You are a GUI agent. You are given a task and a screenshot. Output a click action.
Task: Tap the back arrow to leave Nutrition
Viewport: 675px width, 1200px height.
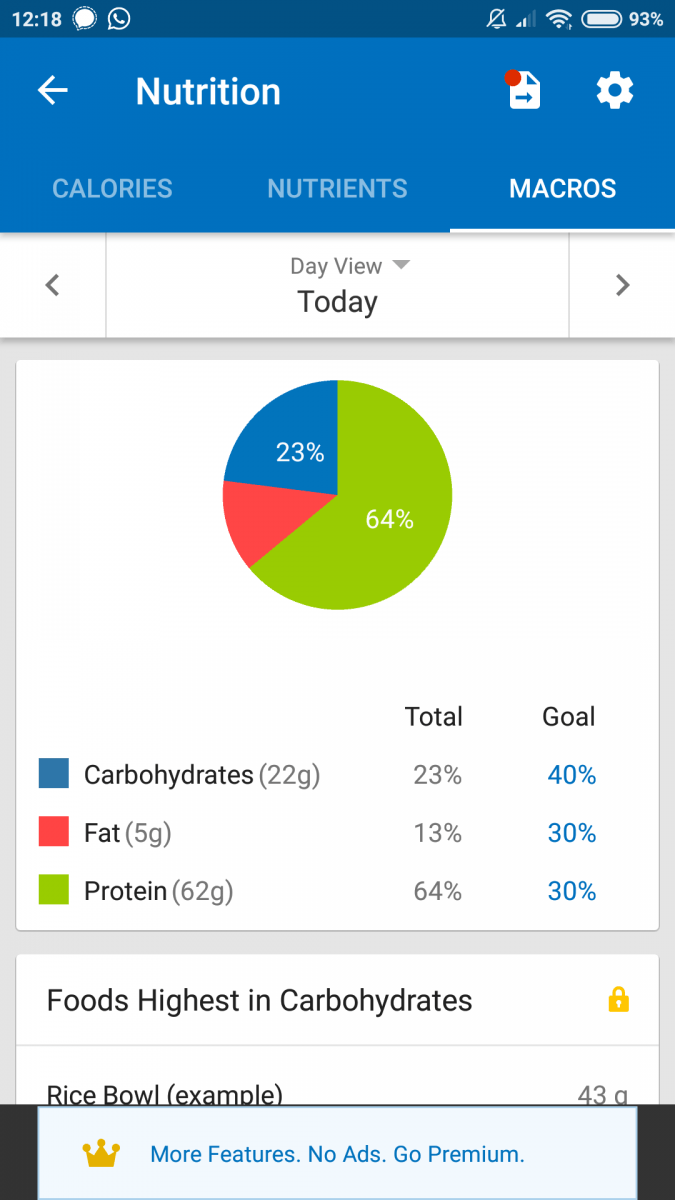coord(52,90)
